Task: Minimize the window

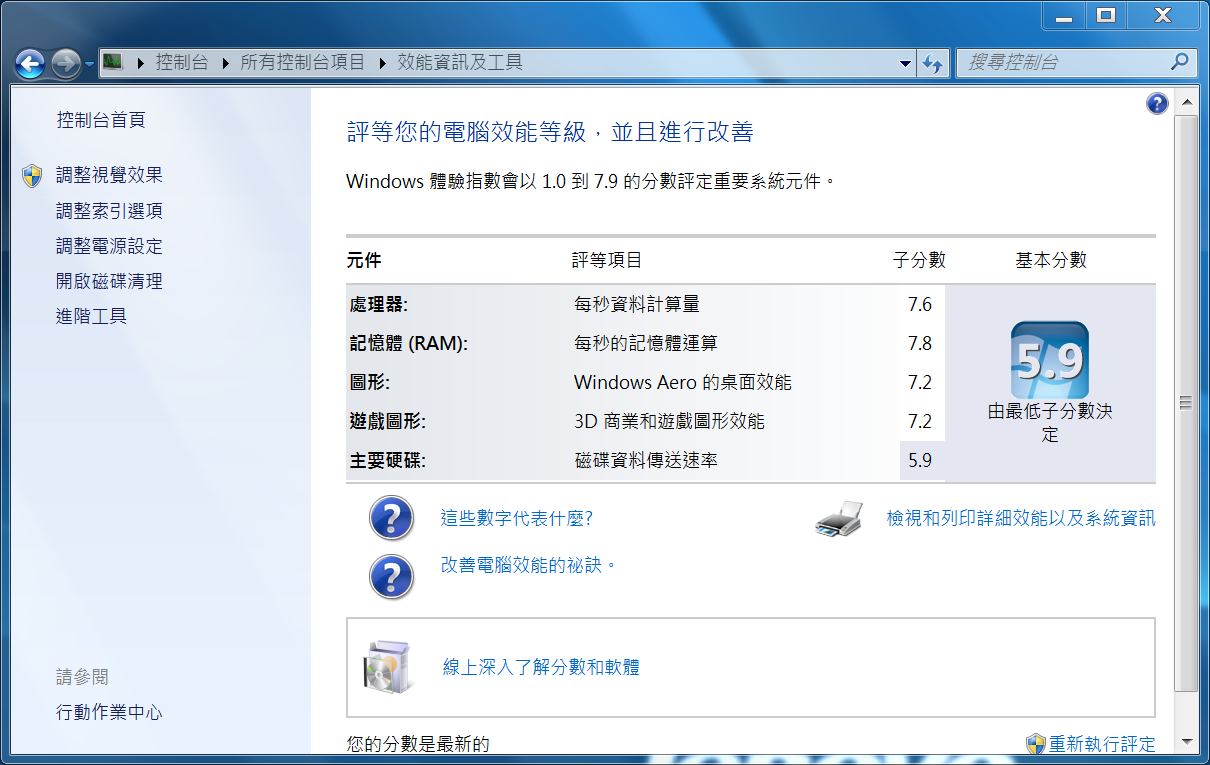Action: pos(1065,16)
